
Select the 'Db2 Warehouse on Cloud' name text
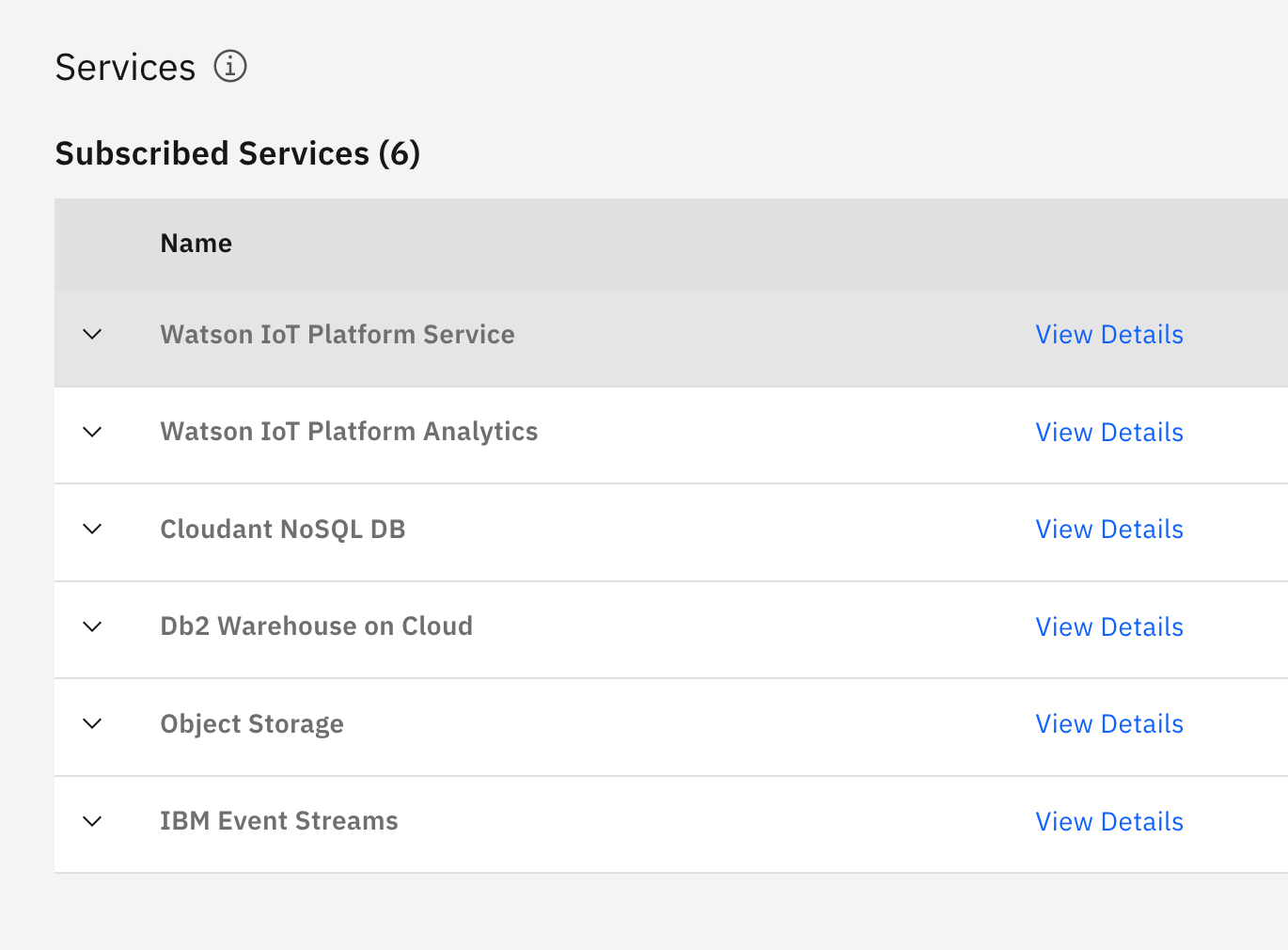(317, 626)
